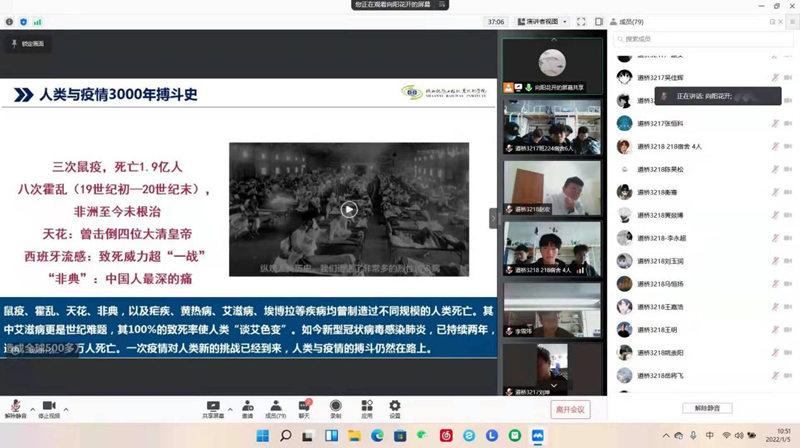Select the 道桥3217班224宿舍6人 video tile
This screenshot has height=448, width=800.
coord(552,127)
